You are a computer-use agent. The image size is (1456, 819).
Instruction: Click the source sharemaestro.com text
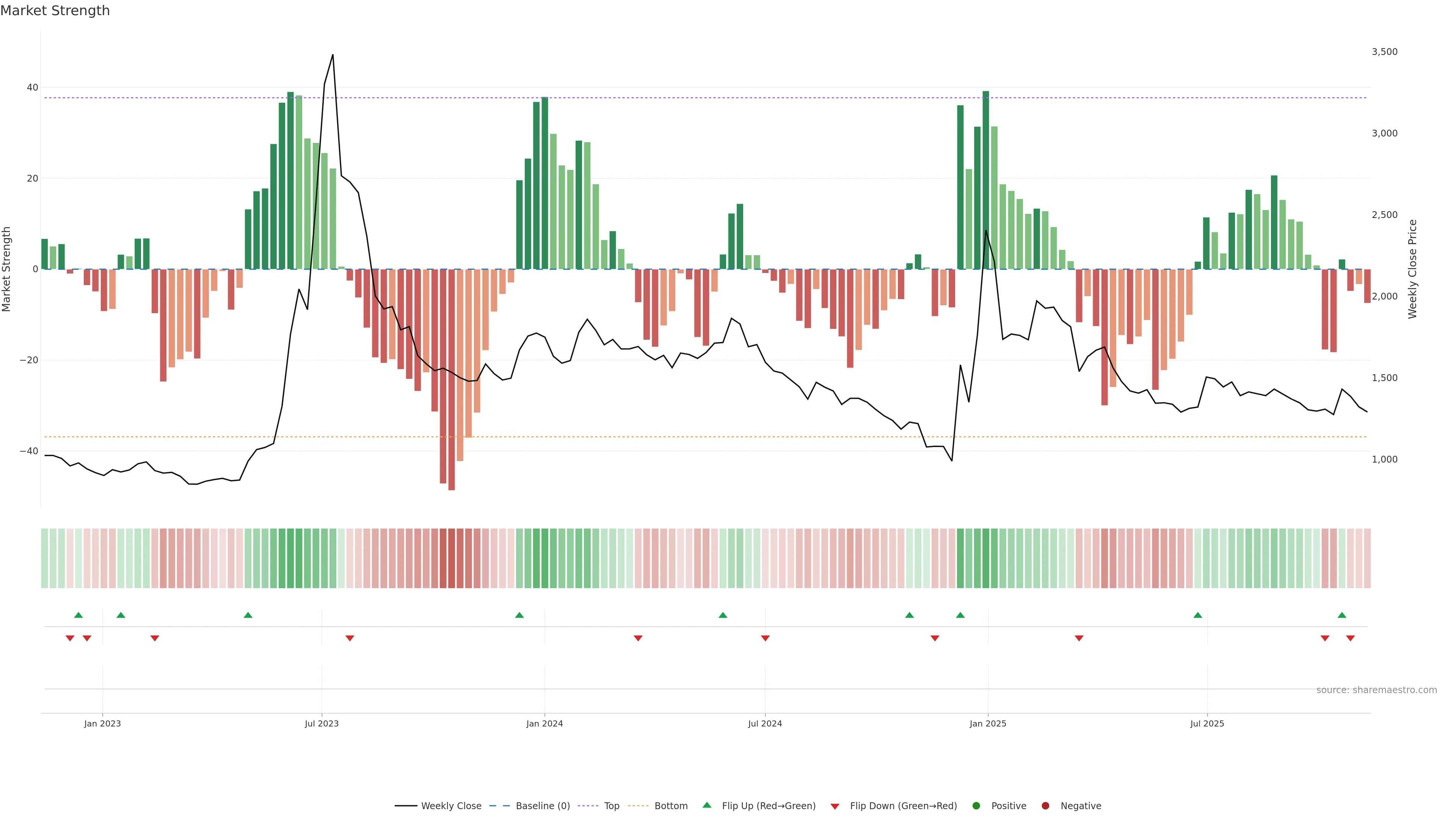(1376, 690)
